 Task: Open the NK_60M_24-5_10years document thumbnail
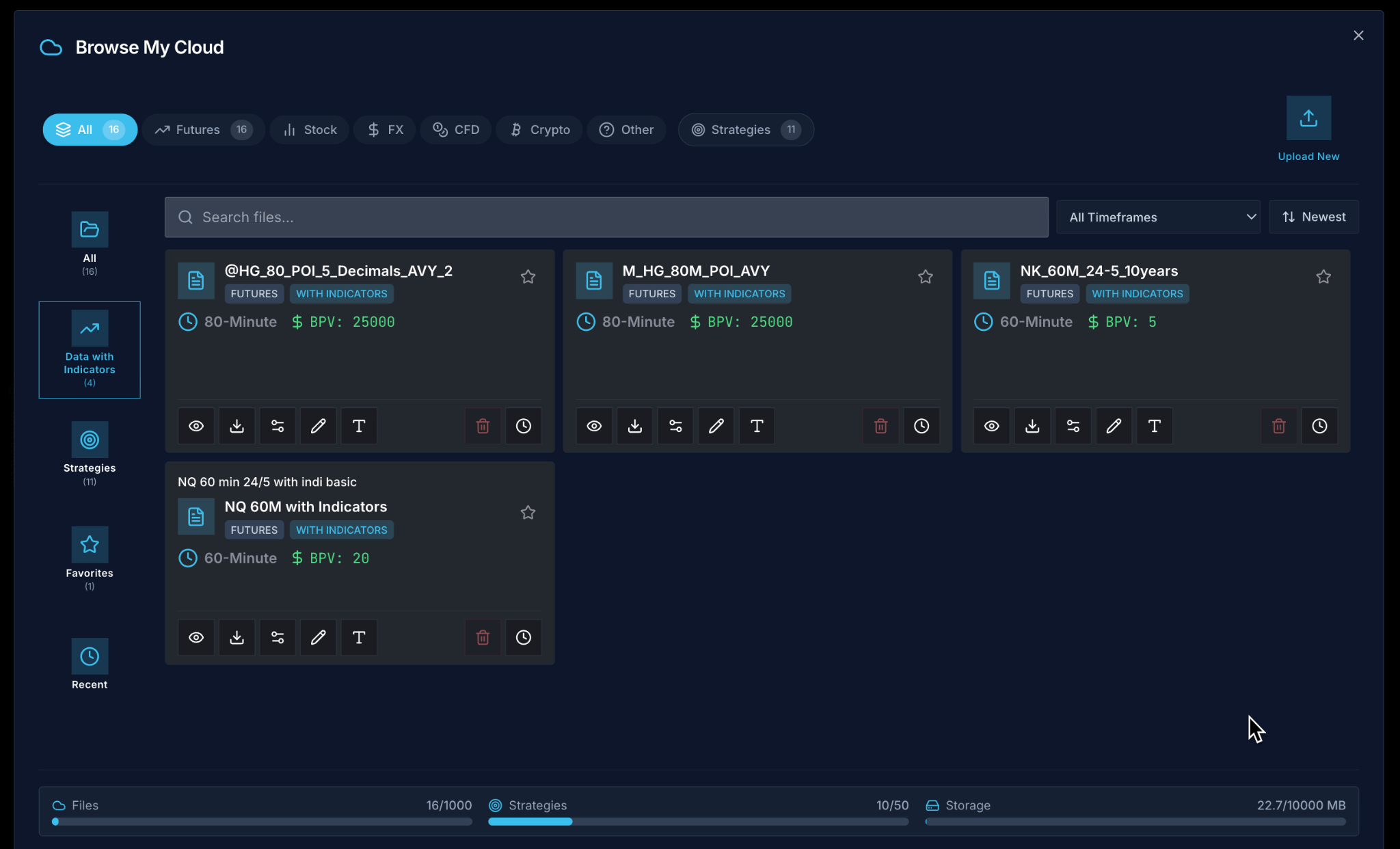click(x=992, y=280)
